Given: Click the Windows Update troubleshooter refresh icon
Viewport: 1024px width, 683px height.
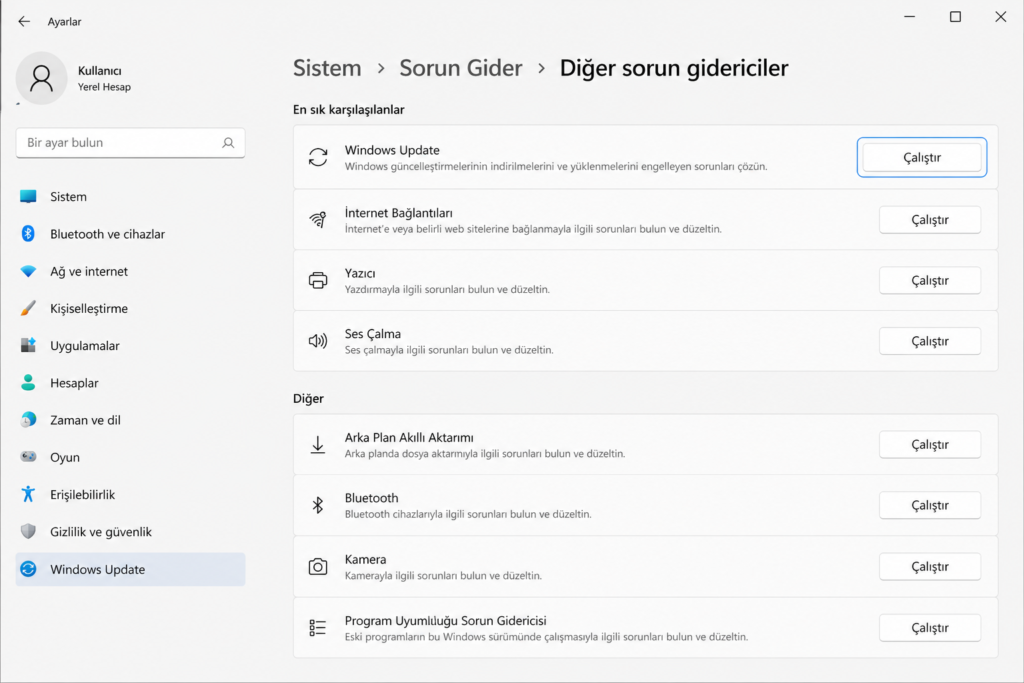Looking at the screenshot, I should [318, 157].
